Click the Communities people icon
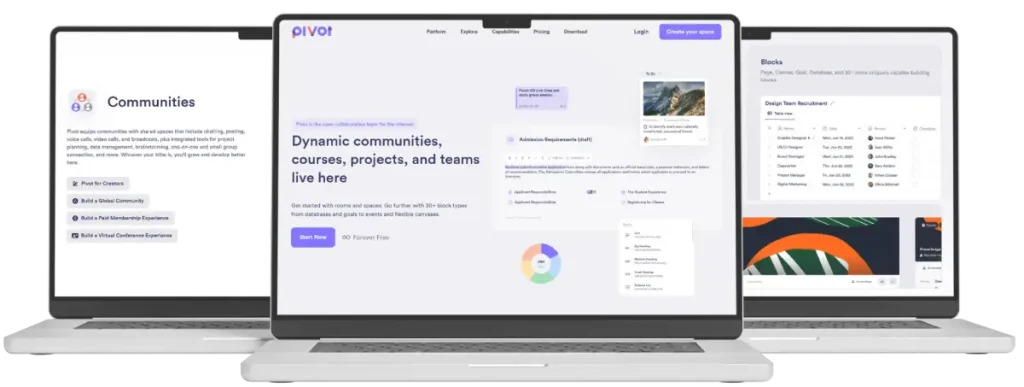1024x387 pixels. (x=82, y=102)
